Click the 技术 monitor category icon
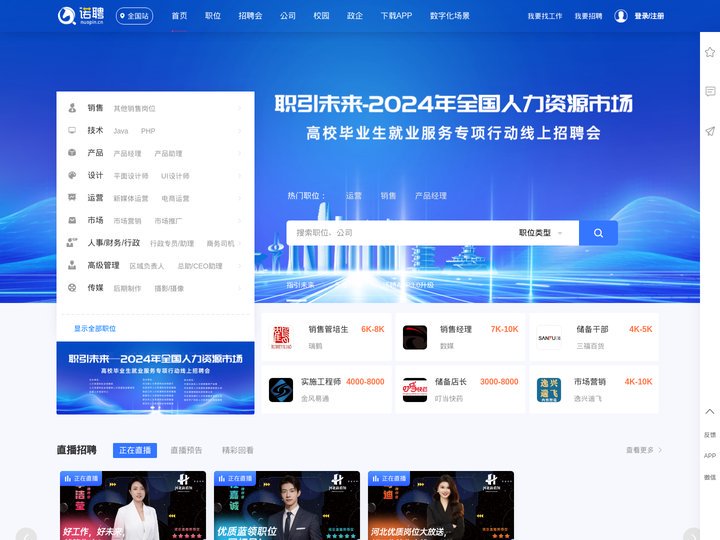This screenshot has width=720, height=540. coord(72,130)
